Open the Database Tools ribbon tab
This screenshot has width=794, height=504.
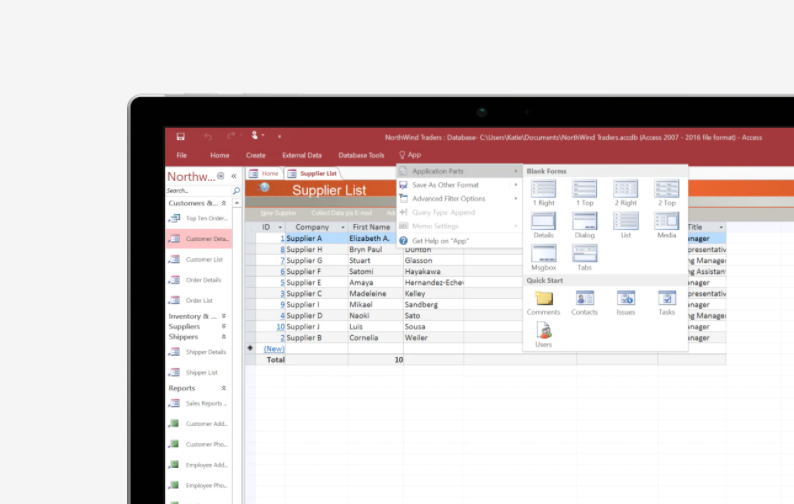pyautogui.click(x=361, y=155)
